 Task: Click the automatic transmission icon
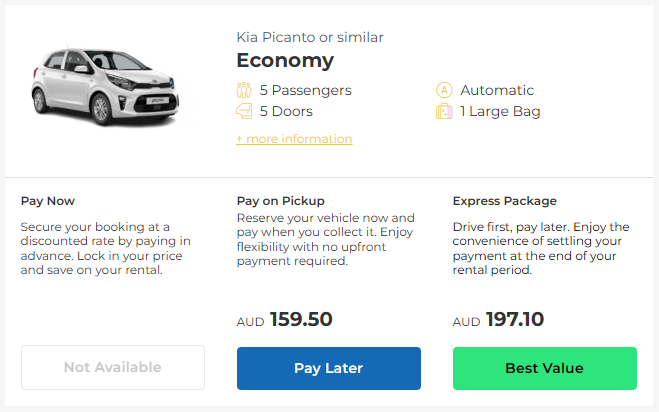click(444, 90)
